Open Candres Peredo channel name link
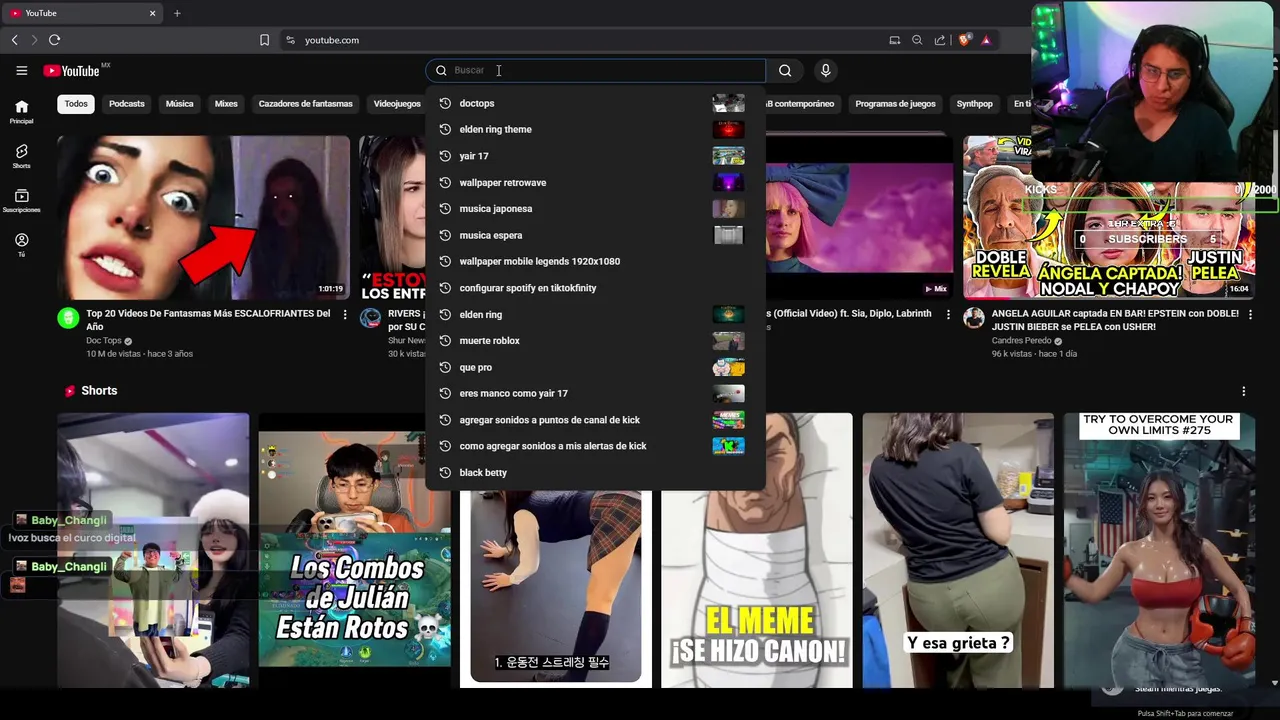This screenshot has height=720, width=1280. click(1021, 341)
